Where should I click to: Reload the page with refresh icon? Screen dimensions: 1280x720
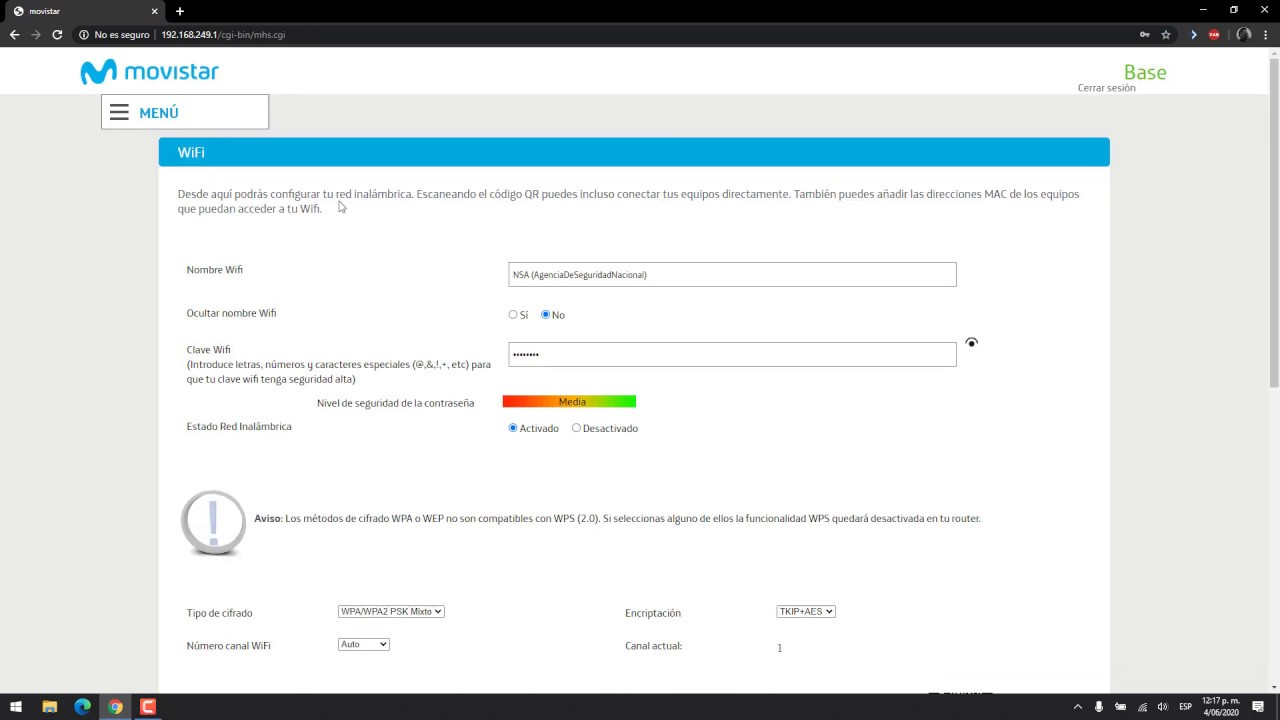click(57, 34)
